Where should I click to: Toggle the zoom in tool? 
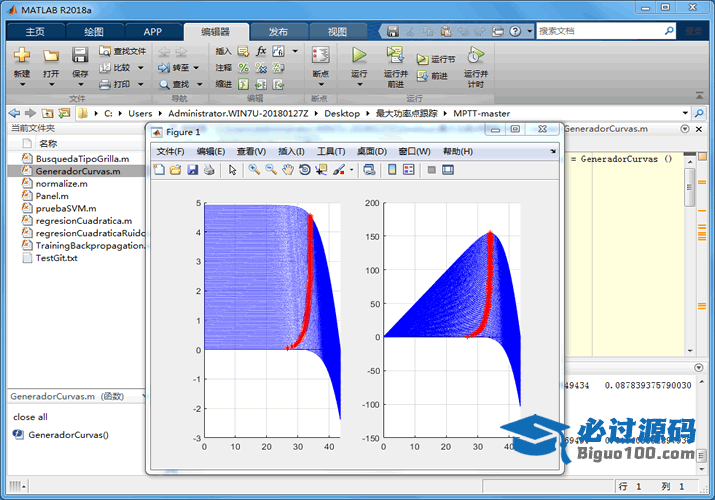[x=254, y=170]
